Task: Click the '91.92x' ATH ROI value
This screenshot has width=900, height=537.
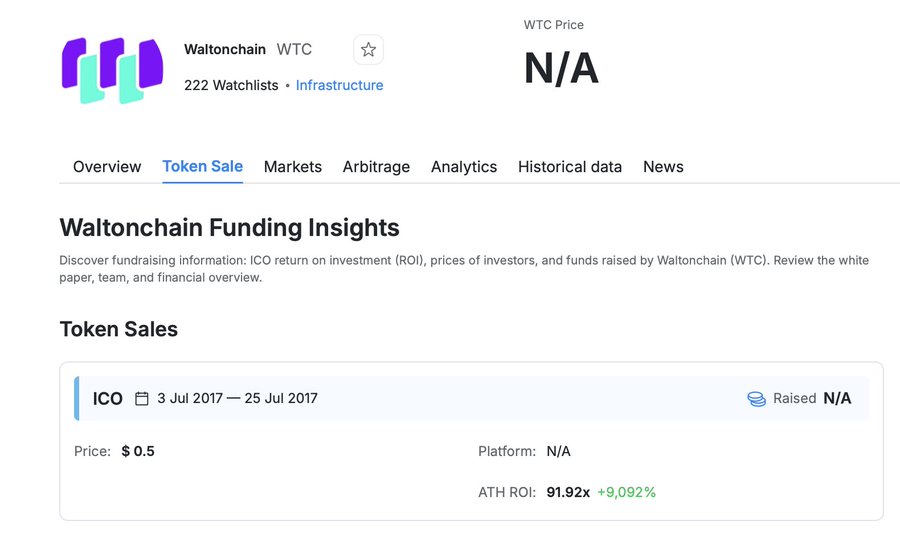Action: 568,492
